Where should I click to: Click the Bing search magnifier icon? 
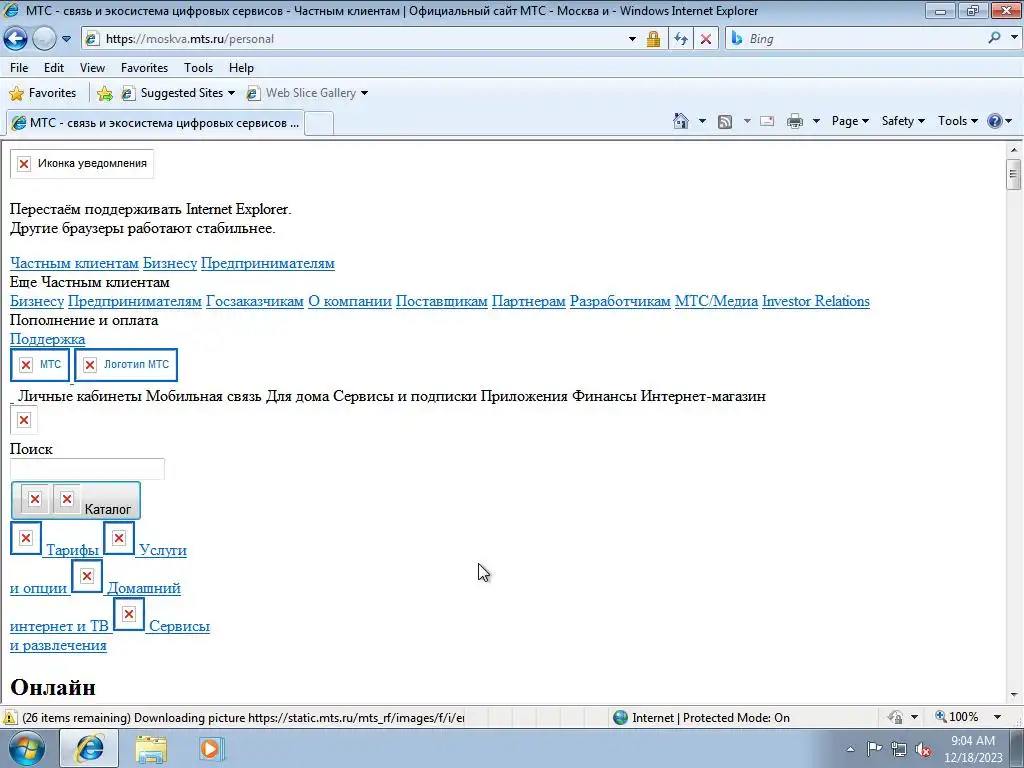(x=995, y=39)
